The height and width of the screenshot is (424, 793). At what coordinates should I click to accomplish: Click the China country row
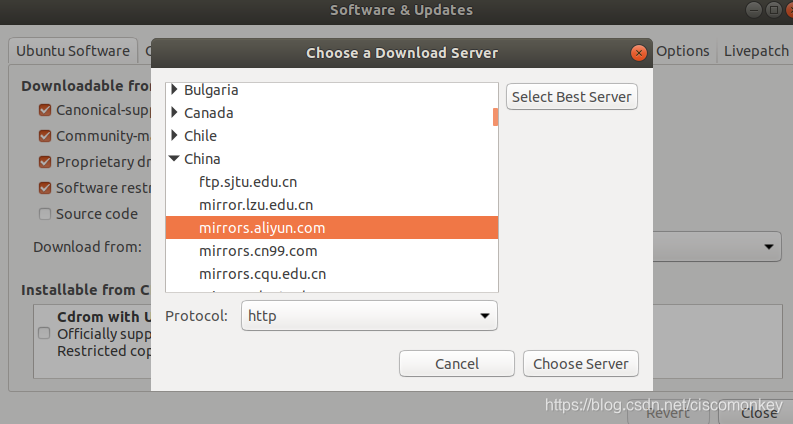332,159
